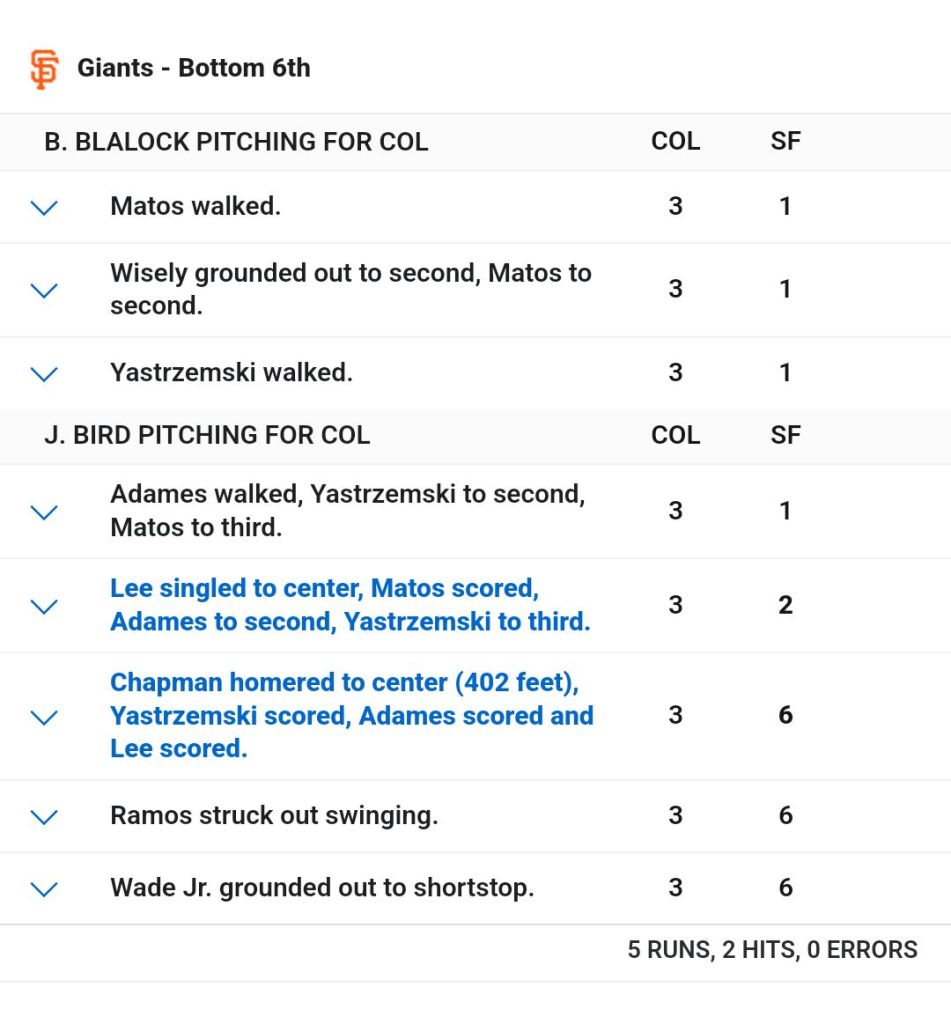951x1024 pixels.
Task: Click SF score 6 on Chapman homer row
Action: (x=785, y=715)
